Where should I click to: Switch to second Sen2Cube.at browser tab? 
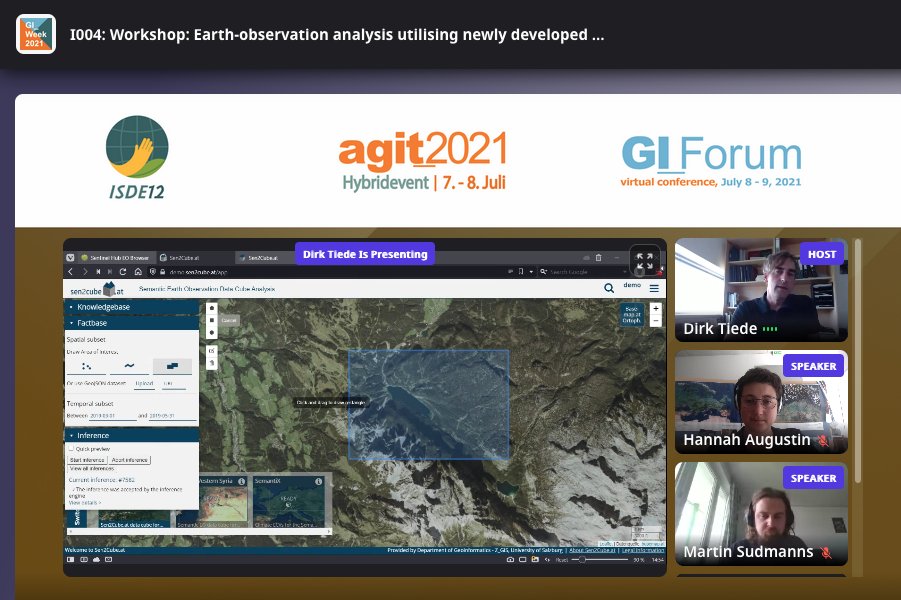(194, 258)
